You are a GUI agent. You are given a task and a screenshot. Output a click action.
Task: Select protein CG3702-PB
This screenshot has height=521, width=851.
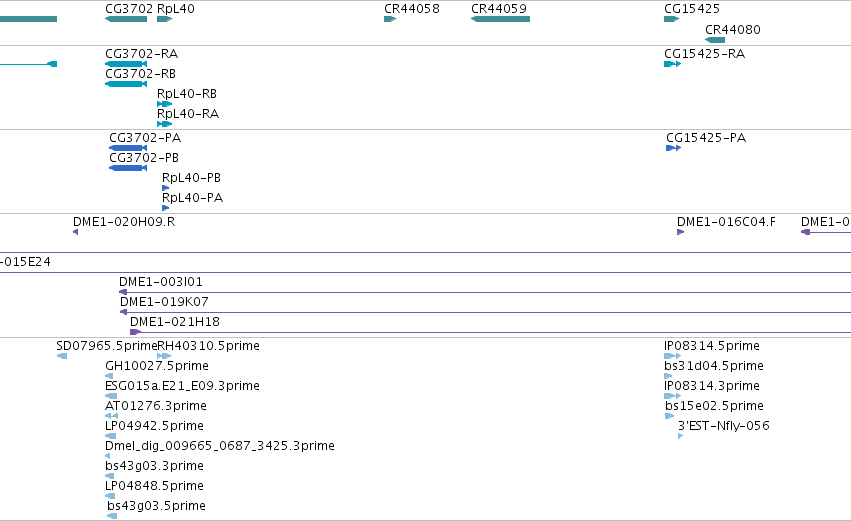click(x=128, y=168)
